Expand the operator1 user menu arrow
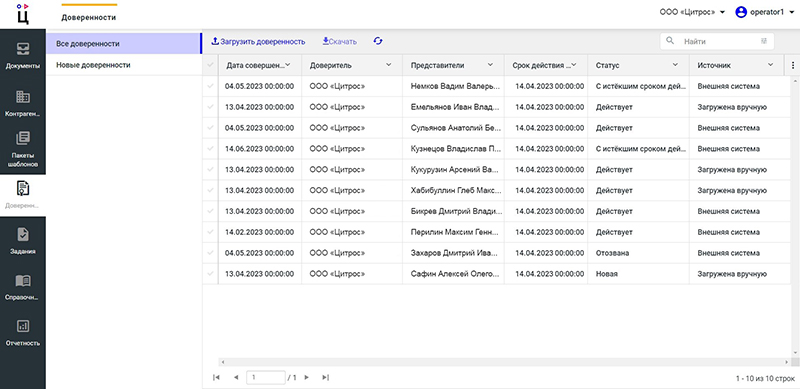 [791, 12]
